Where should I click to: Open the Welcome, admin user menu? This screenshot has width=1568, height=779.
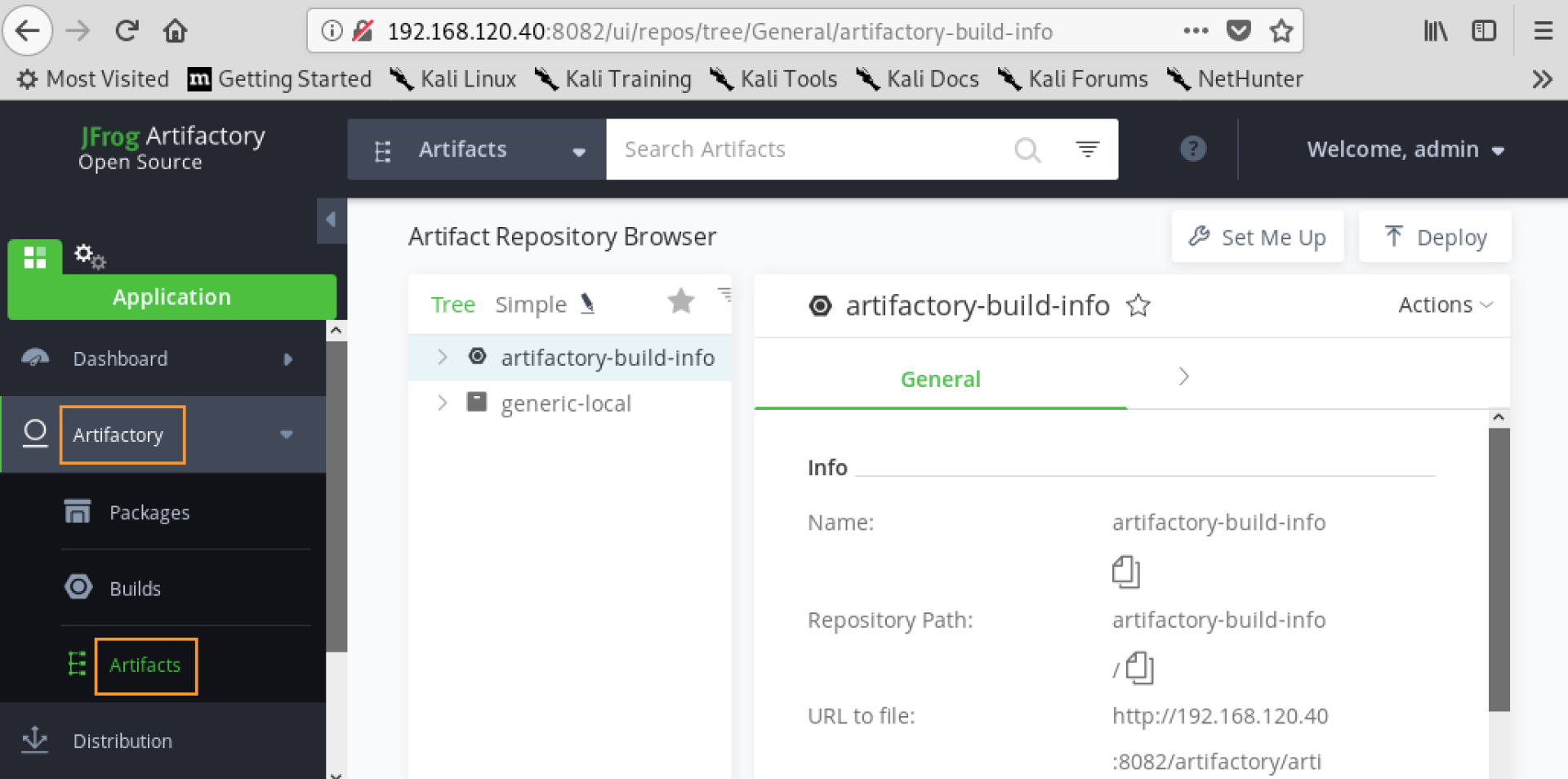click(1405, 149)
